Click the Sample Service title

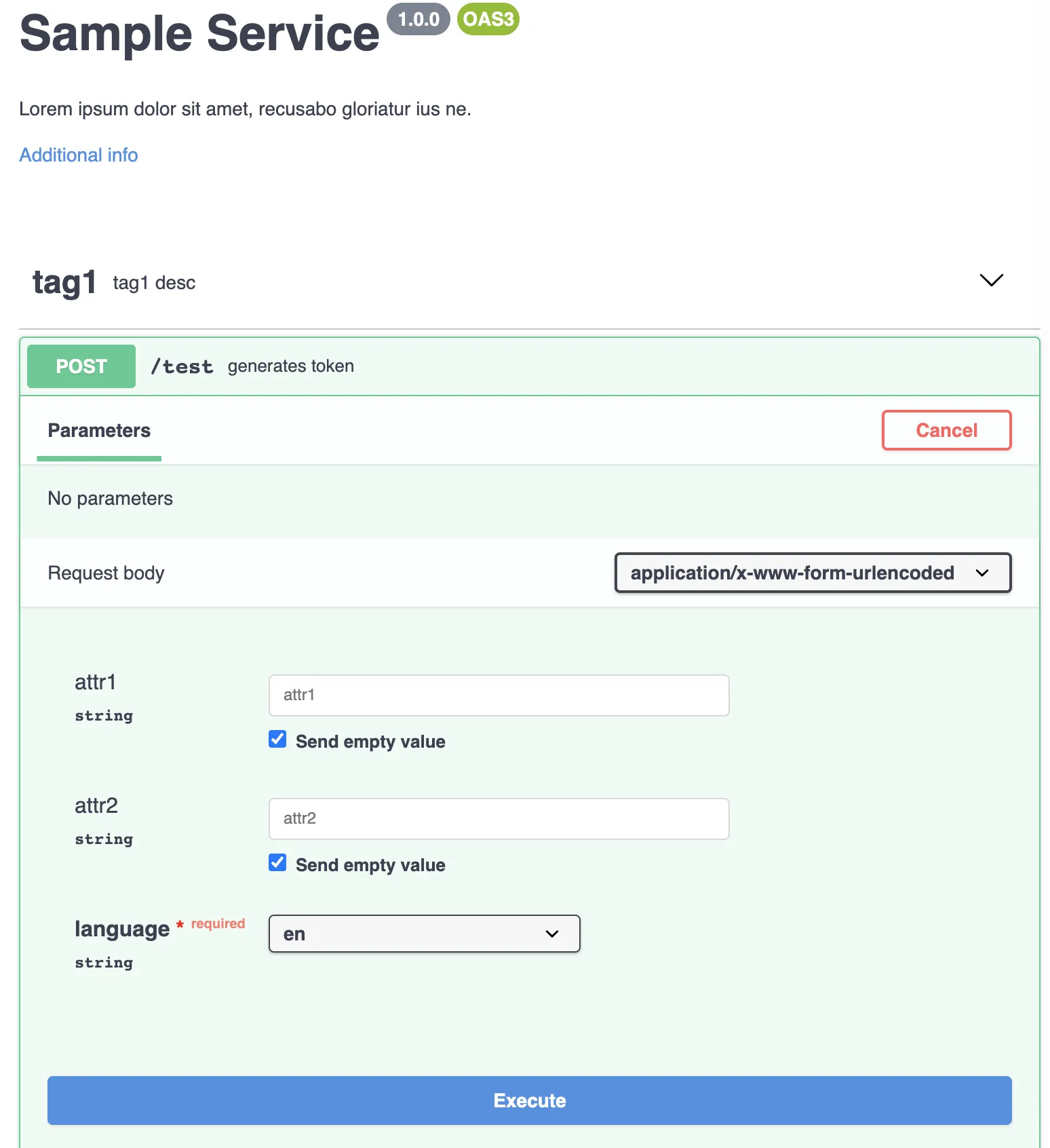[x=199, y=33]
